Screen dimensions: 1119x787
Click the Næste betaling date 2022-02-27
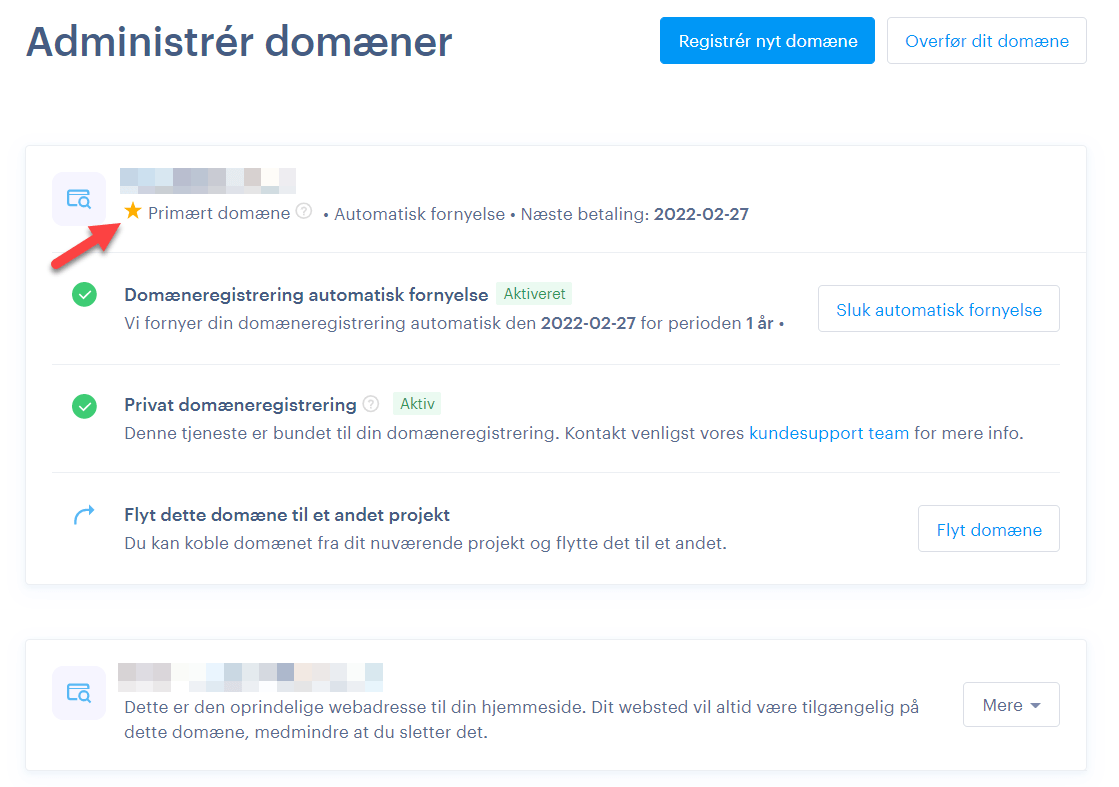(x=701, y=214)
